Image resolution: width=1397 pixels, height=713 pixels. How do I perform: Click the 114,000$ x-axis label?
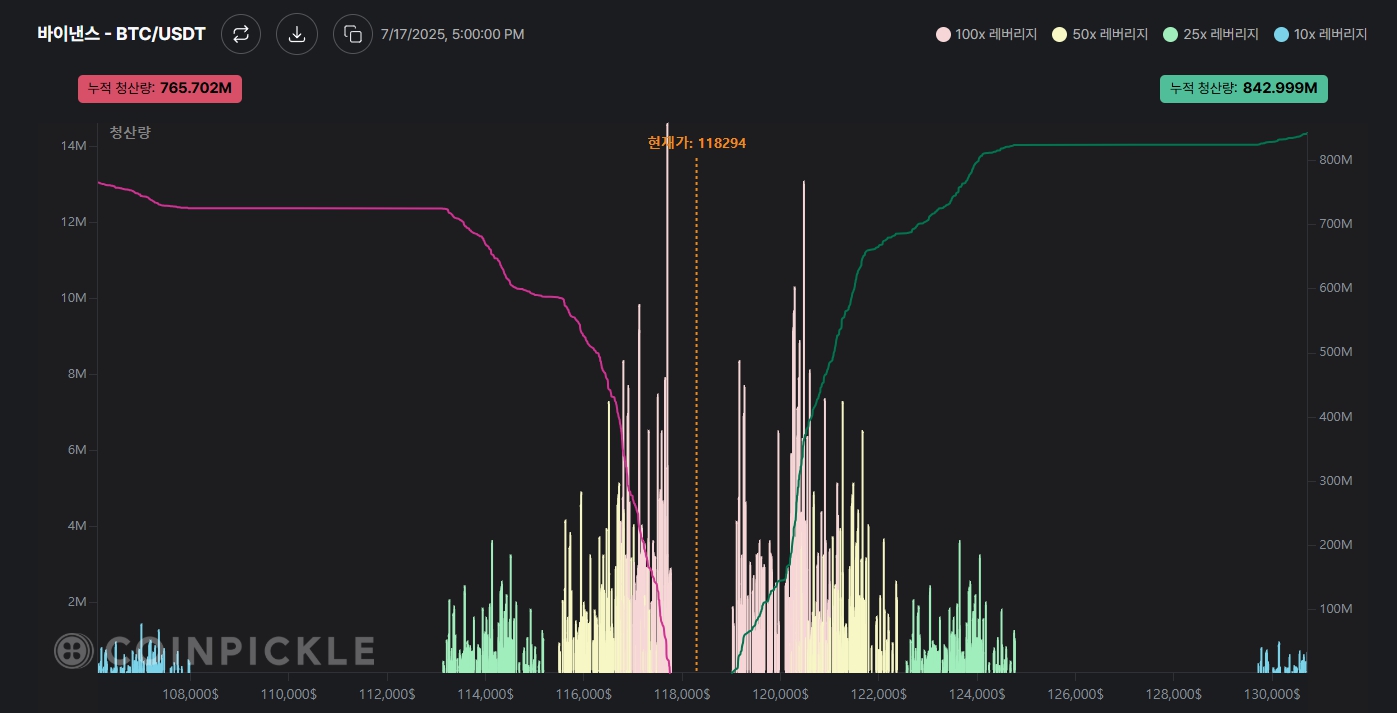(x=485, y=693)
